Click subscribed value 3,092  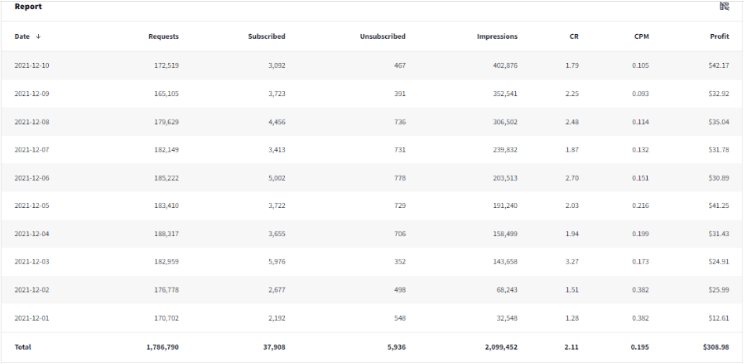[277, 65]
